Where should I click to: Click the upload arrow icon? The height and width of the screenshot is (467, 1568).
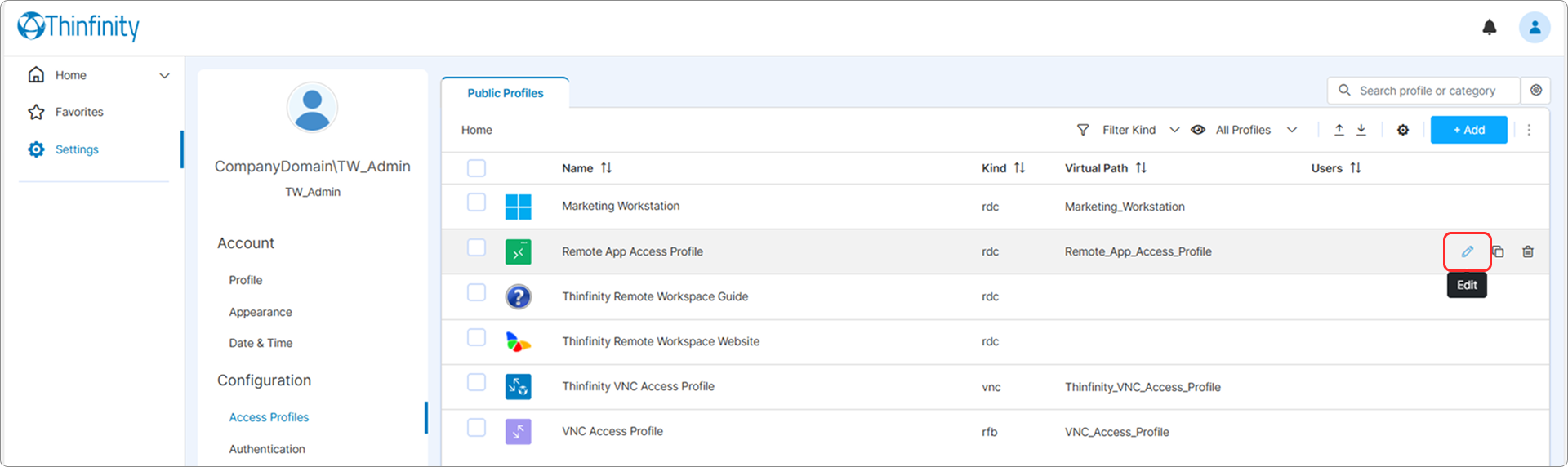(1339, 130)
